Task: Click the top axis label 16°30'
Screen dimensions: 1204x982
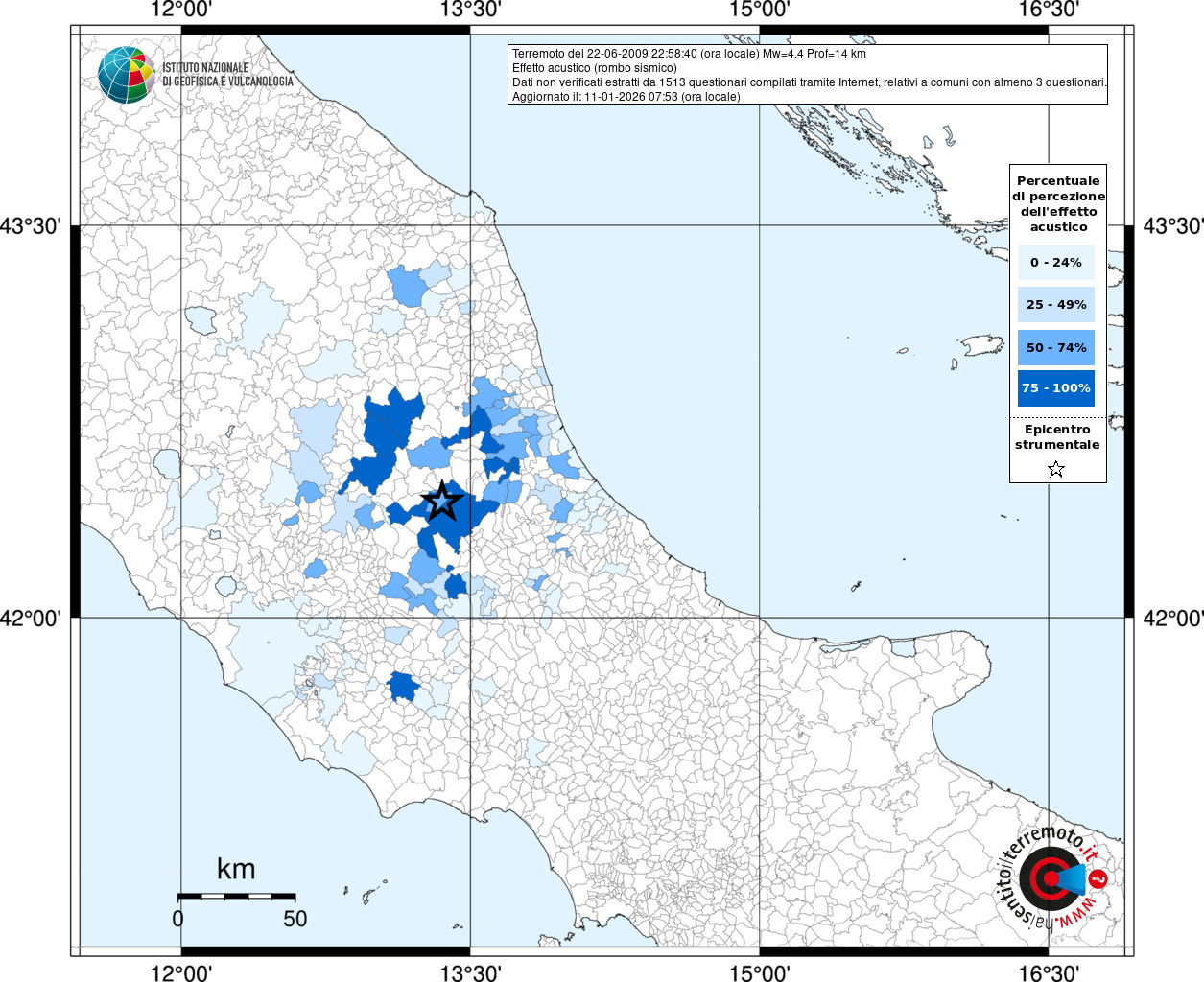Action: pos(1049,10)
